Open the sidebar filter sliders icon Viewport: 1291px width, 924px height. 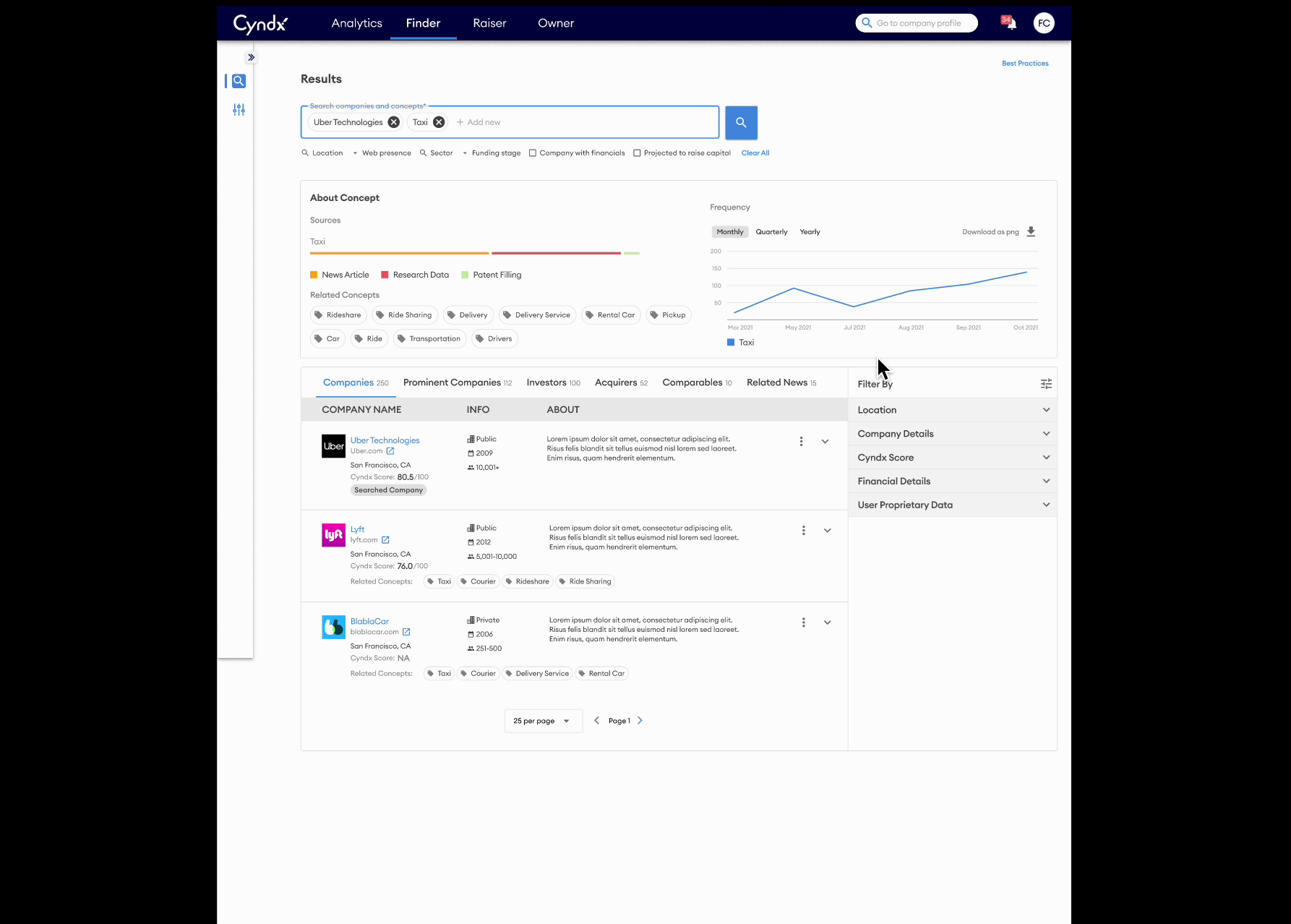(x=239, y=110)
